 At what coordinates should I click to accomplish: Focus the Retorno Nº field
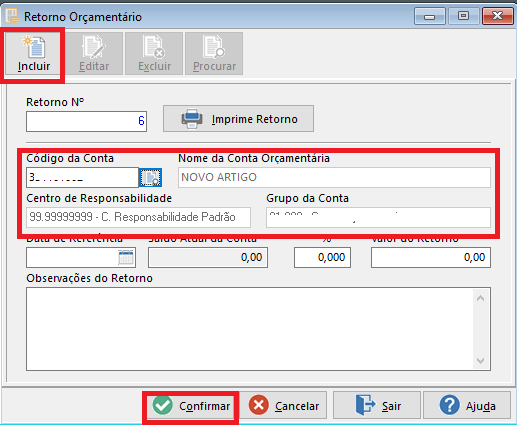pos(86,121)
